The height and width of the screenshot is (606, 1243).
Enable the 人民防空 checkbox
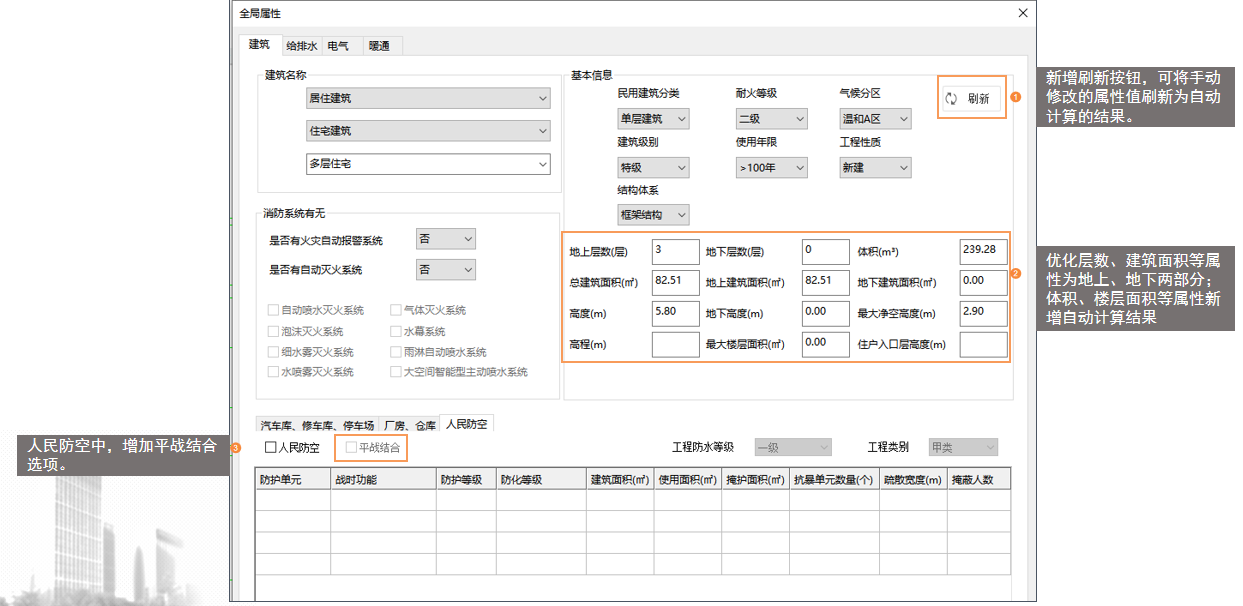pyautogui.click(x=272, y=448)
